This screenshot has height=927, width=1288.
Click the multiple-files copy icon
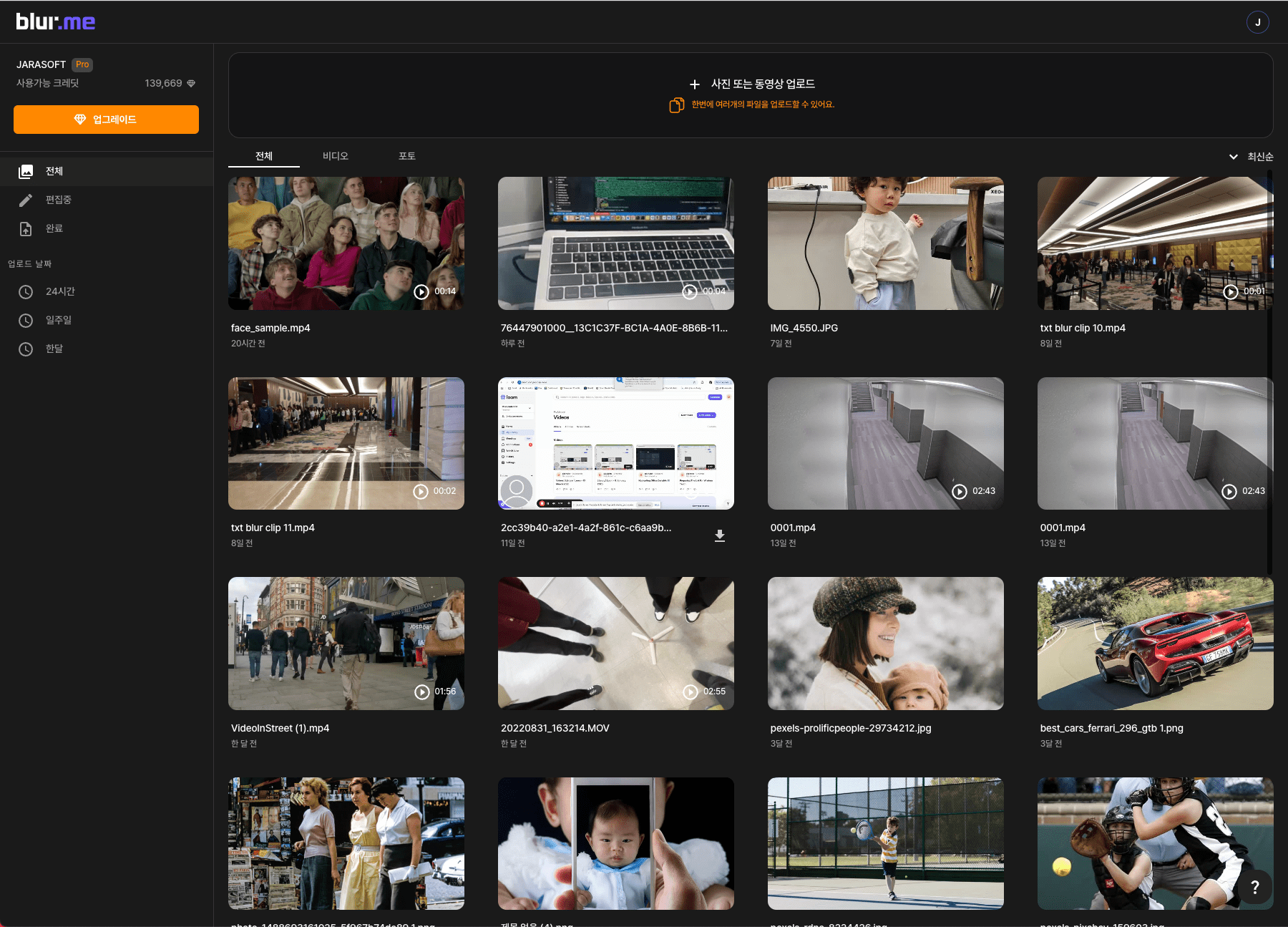tap(676, 105)
